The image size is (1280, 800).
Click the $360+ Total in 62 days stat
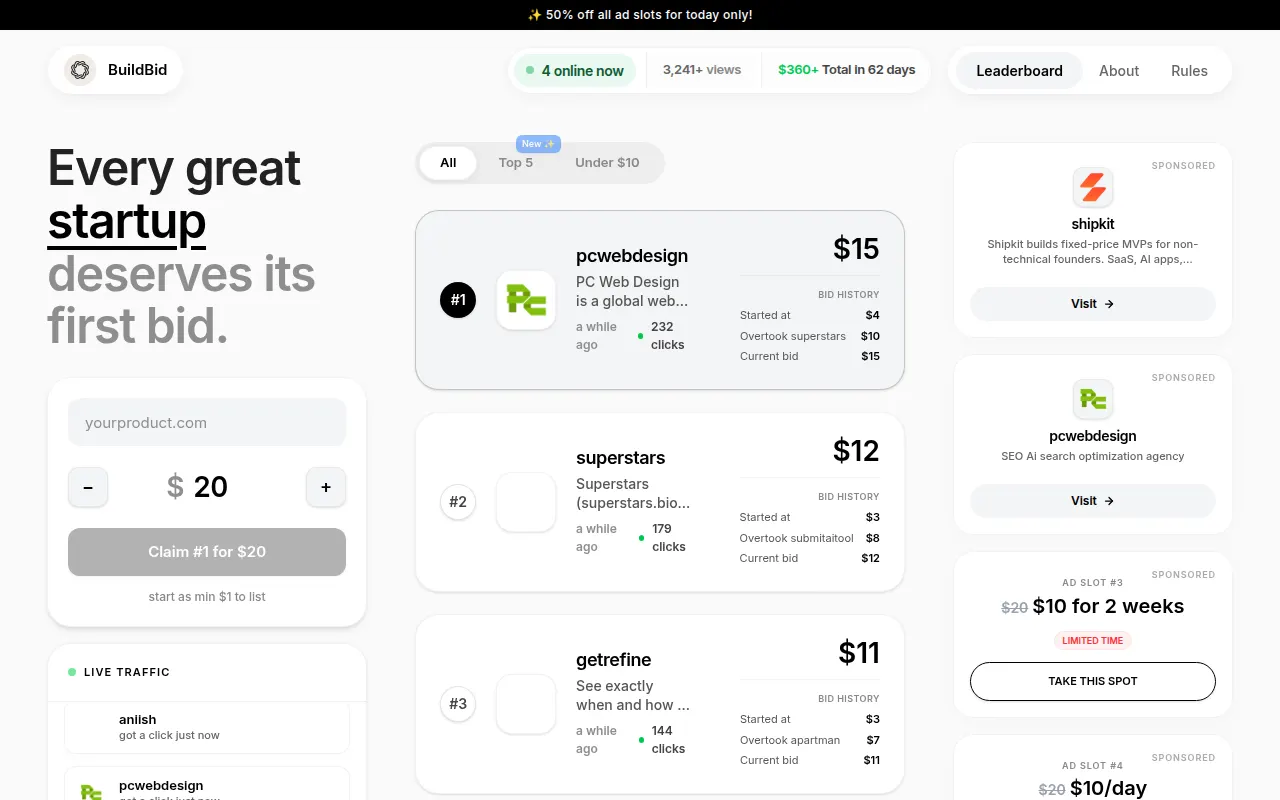847,70
